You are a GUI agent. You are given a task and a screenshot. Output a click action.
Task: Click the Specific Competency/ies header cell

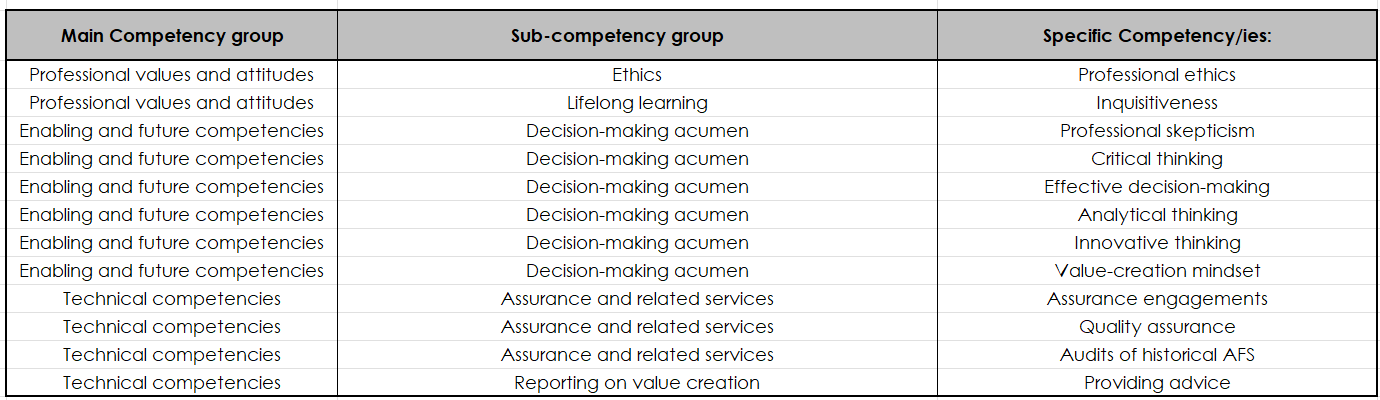coord(1156,36)
